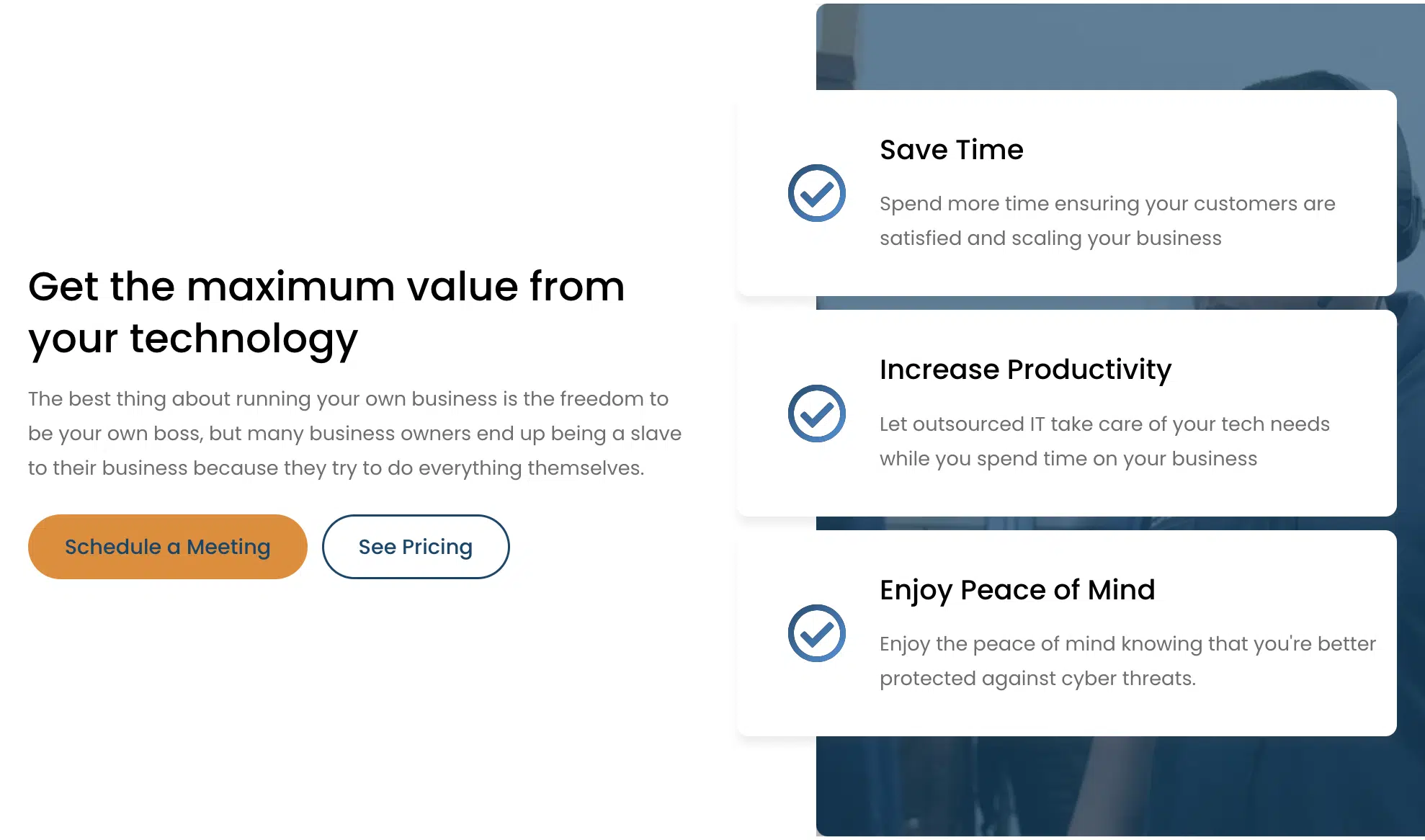Click the checkmark icon beside Save Time
Viewport: 1425px width, 840px height.
816,193
